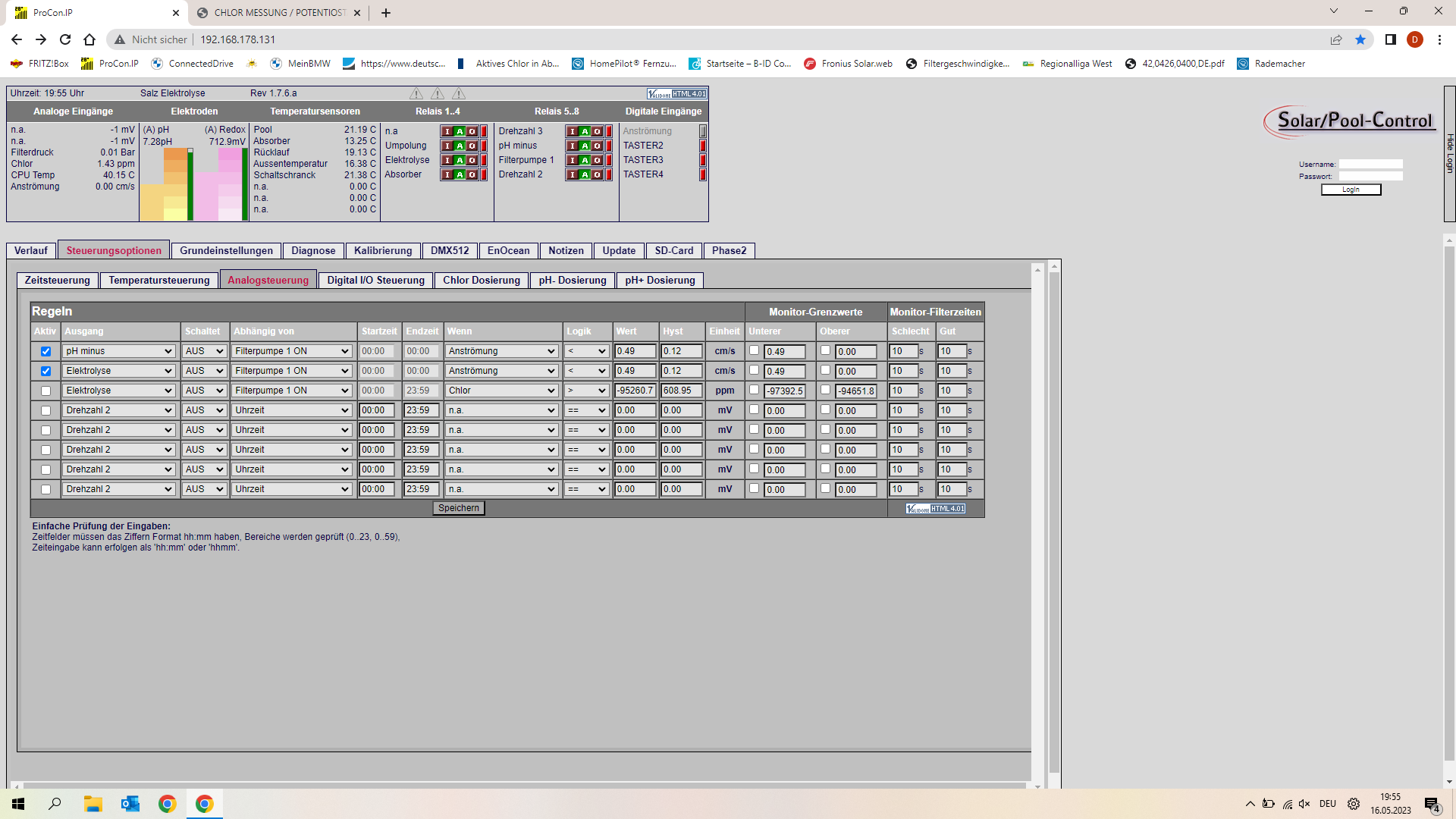
Task: Open Wenn dropdown in the pH minus row
Action: (x=502, y=351)
